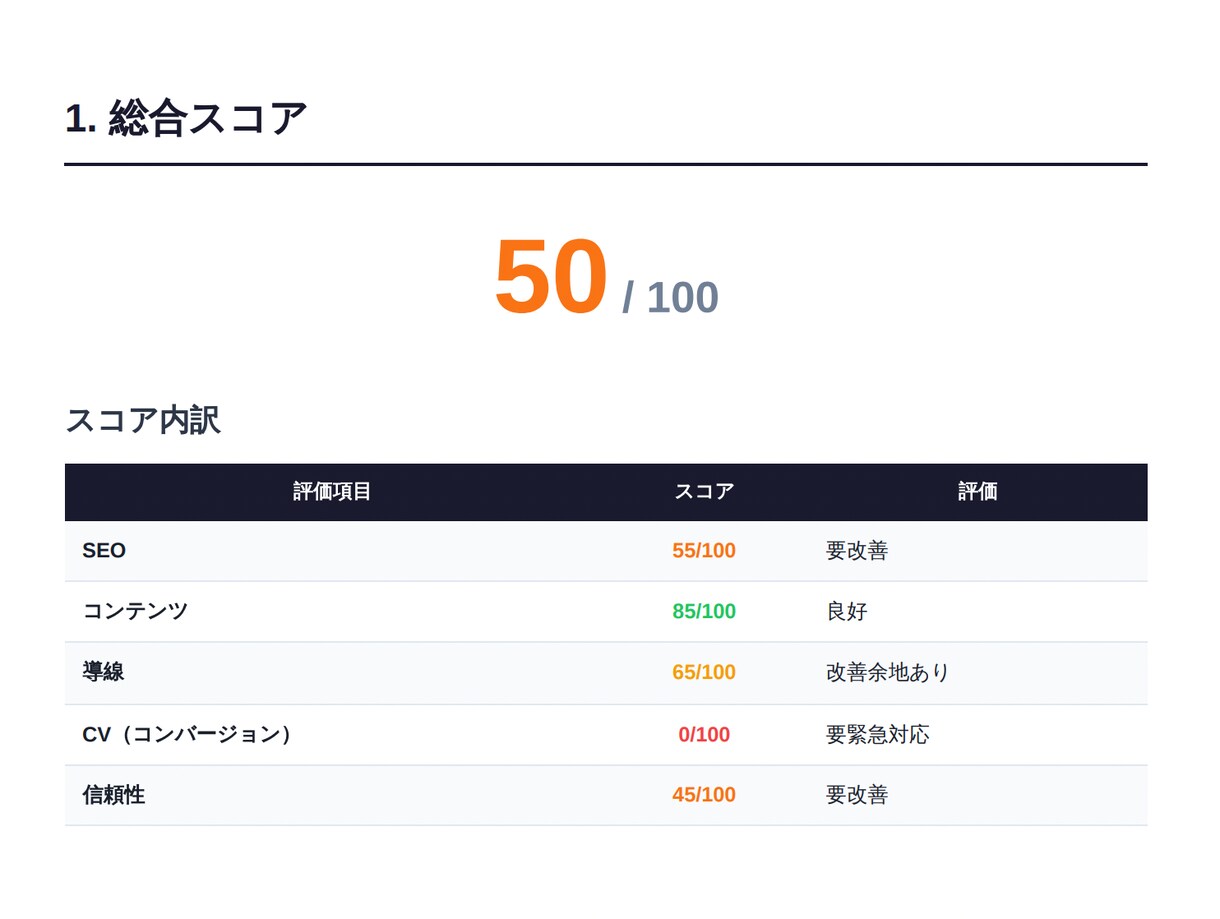Click the スコア column header
Screen dimensions: 1220x919
[x=704, y=491]
